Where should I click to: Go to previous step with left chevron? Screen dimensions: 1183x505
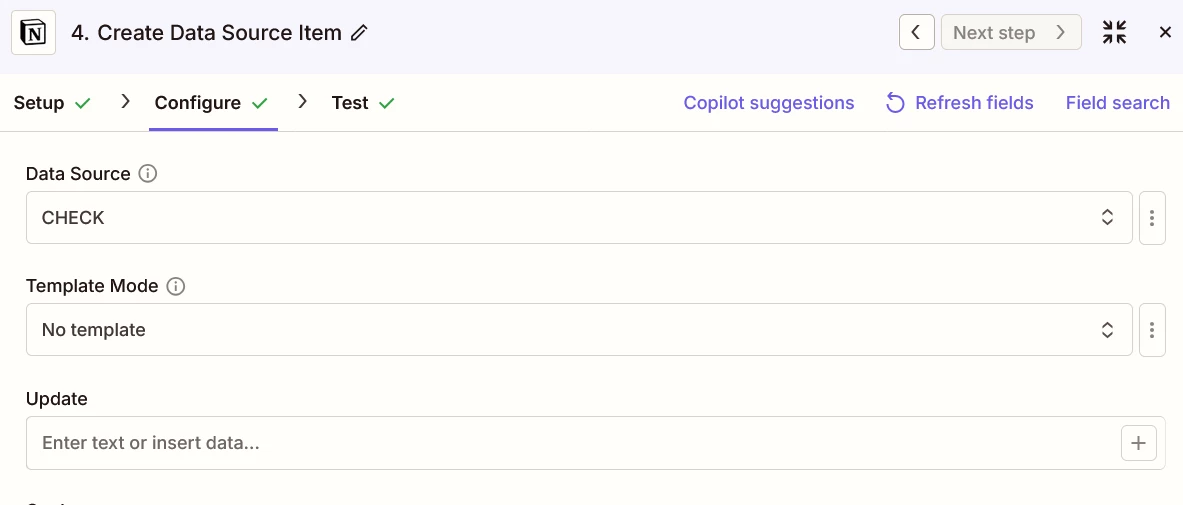click(916, 32)
